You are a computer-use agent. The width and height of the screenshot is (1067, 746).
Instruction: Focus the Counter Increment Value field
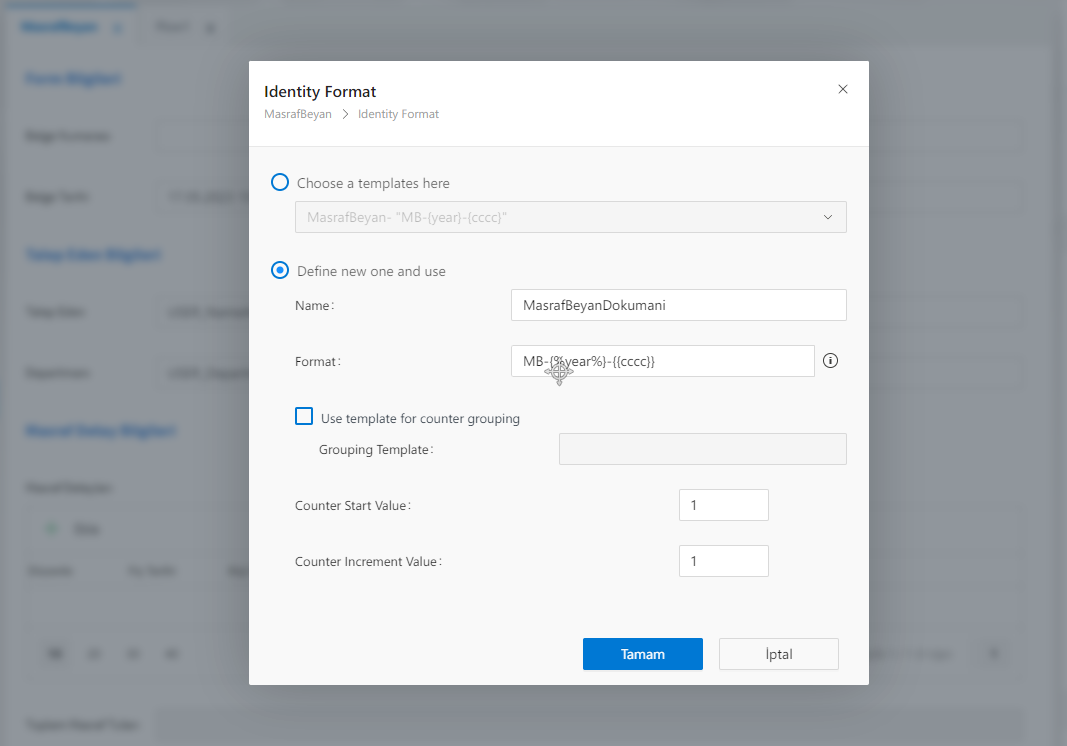(x=723, y=561)
